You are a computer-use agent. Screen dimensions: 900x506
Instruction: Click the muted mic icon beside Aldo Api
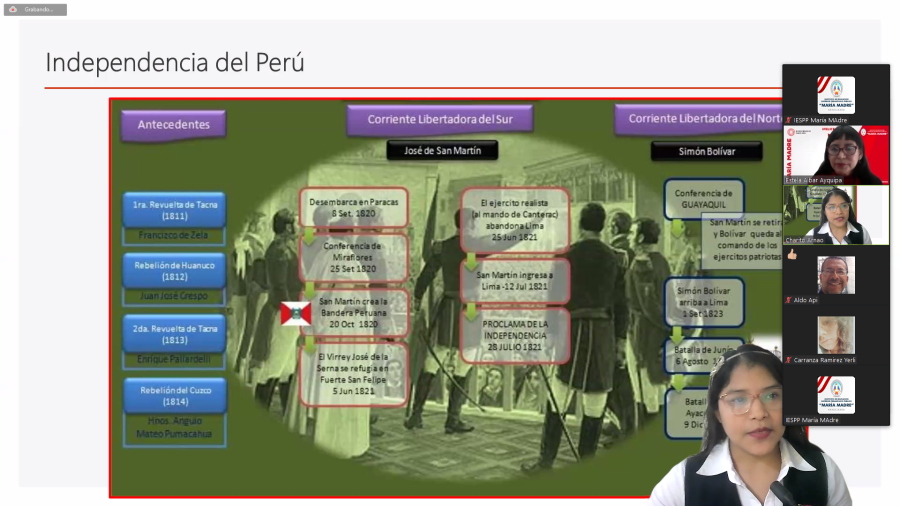[x=789, y=300]
